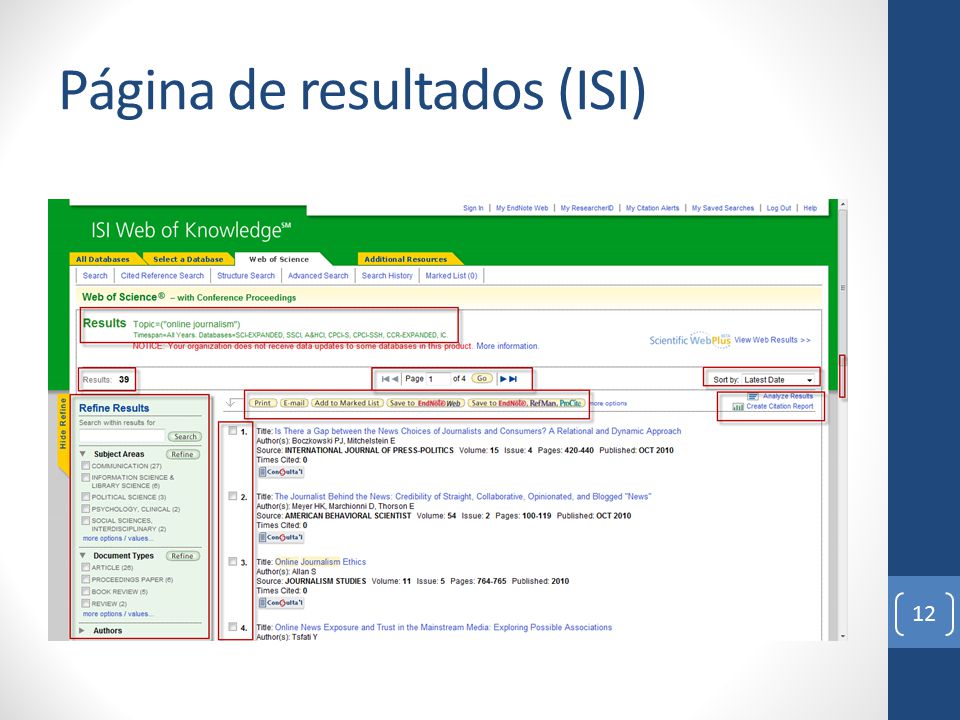Open Consulta'l button under result 2

(x=280, y=538)
